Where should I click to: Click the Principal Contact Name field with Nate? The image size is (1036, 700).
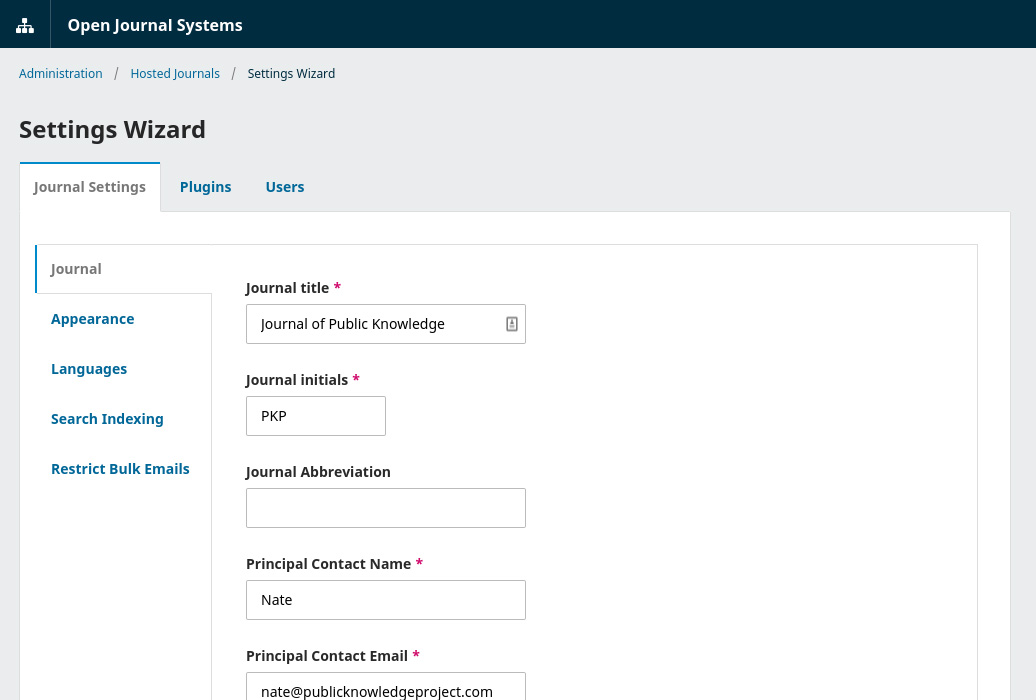(385, 600)
